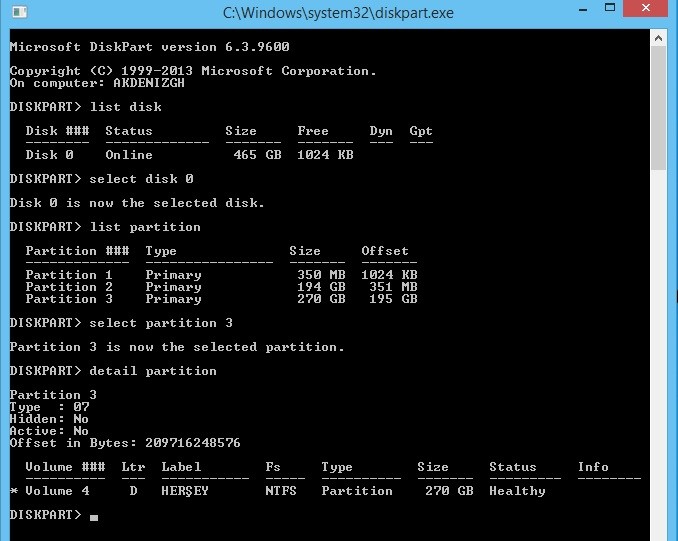Click the scrollbar up arrow

point(658,38)
